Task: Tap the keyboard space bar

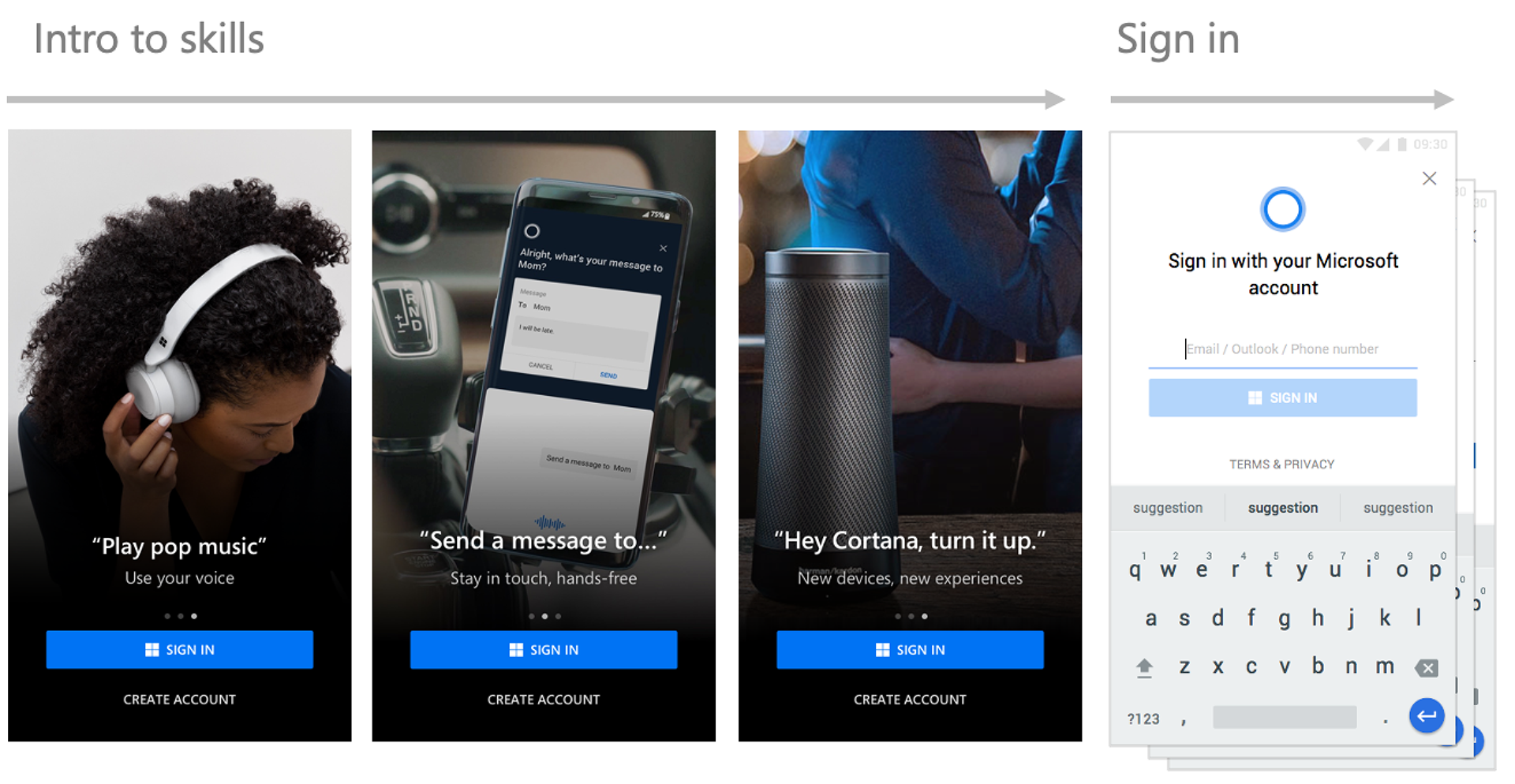Action: (x=1285, y=717)
